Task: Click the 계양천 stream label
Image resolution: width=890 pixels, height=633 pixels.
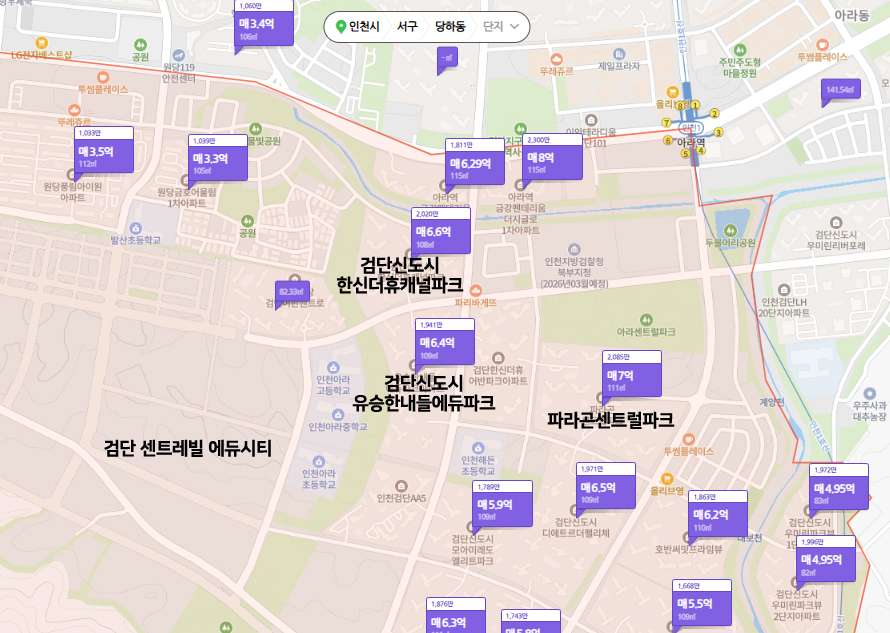Action: pos(772,402)
